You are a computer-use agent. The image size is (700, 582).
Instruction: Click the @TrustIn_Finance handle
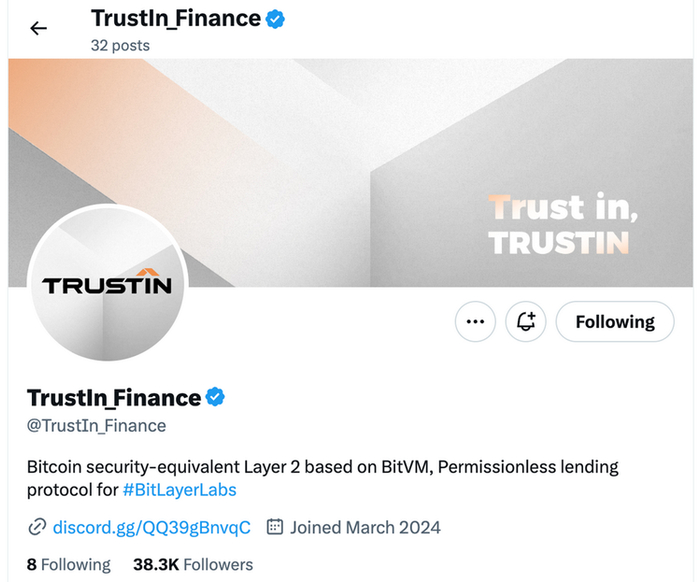[96, 425]
